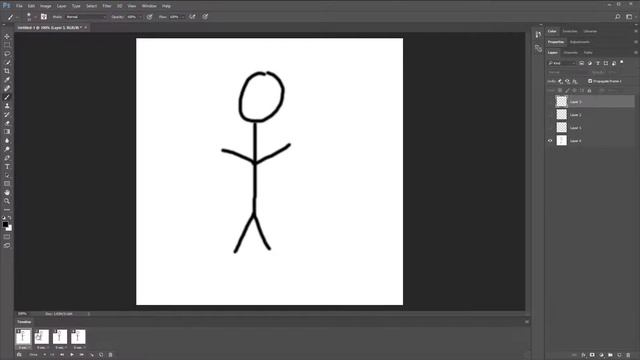Delete layer using the trash icon in Layers panel

point(628,355)
